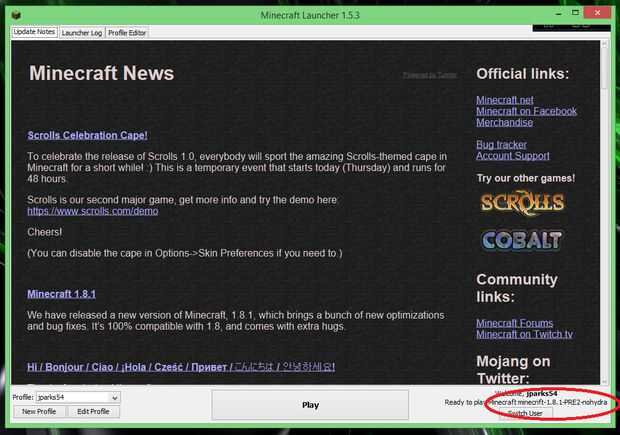Click the Scrolls game logo
Image resolution: width=620 pixels, height=435 pixels.
click(x=522, y=202)
